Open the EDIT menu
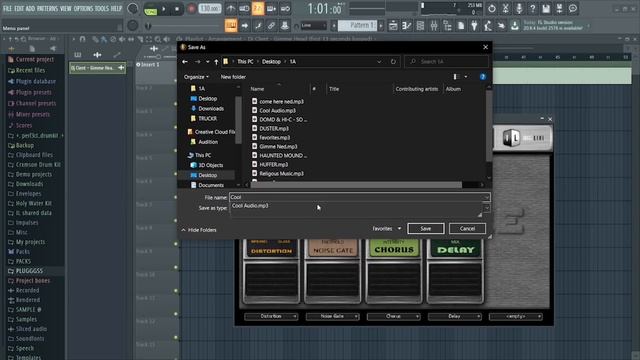This screenshot has width=640, height=360. (19, 8)
